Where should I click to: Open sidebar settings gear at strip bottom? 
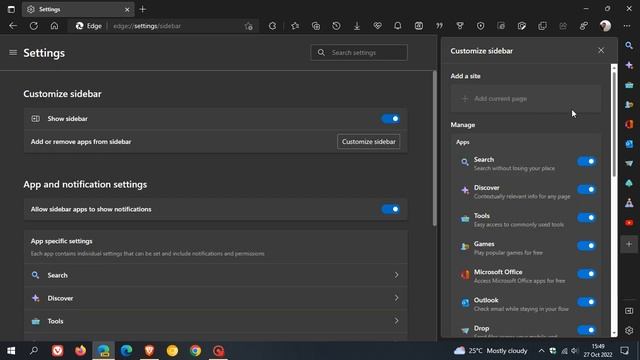[629, 331]
